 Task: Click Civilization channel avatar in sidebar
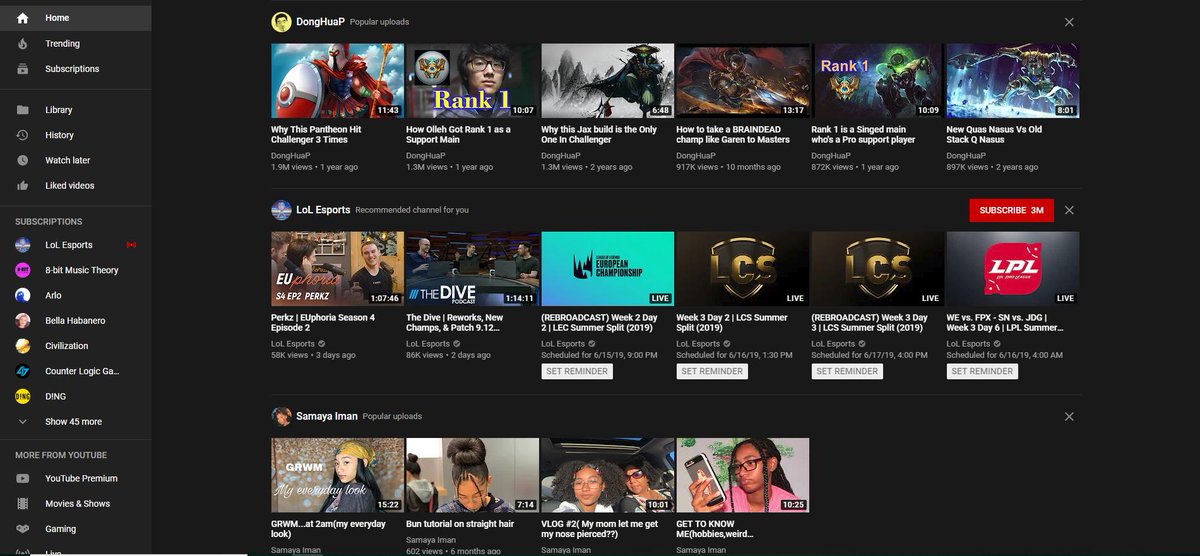tap(23, 346)
